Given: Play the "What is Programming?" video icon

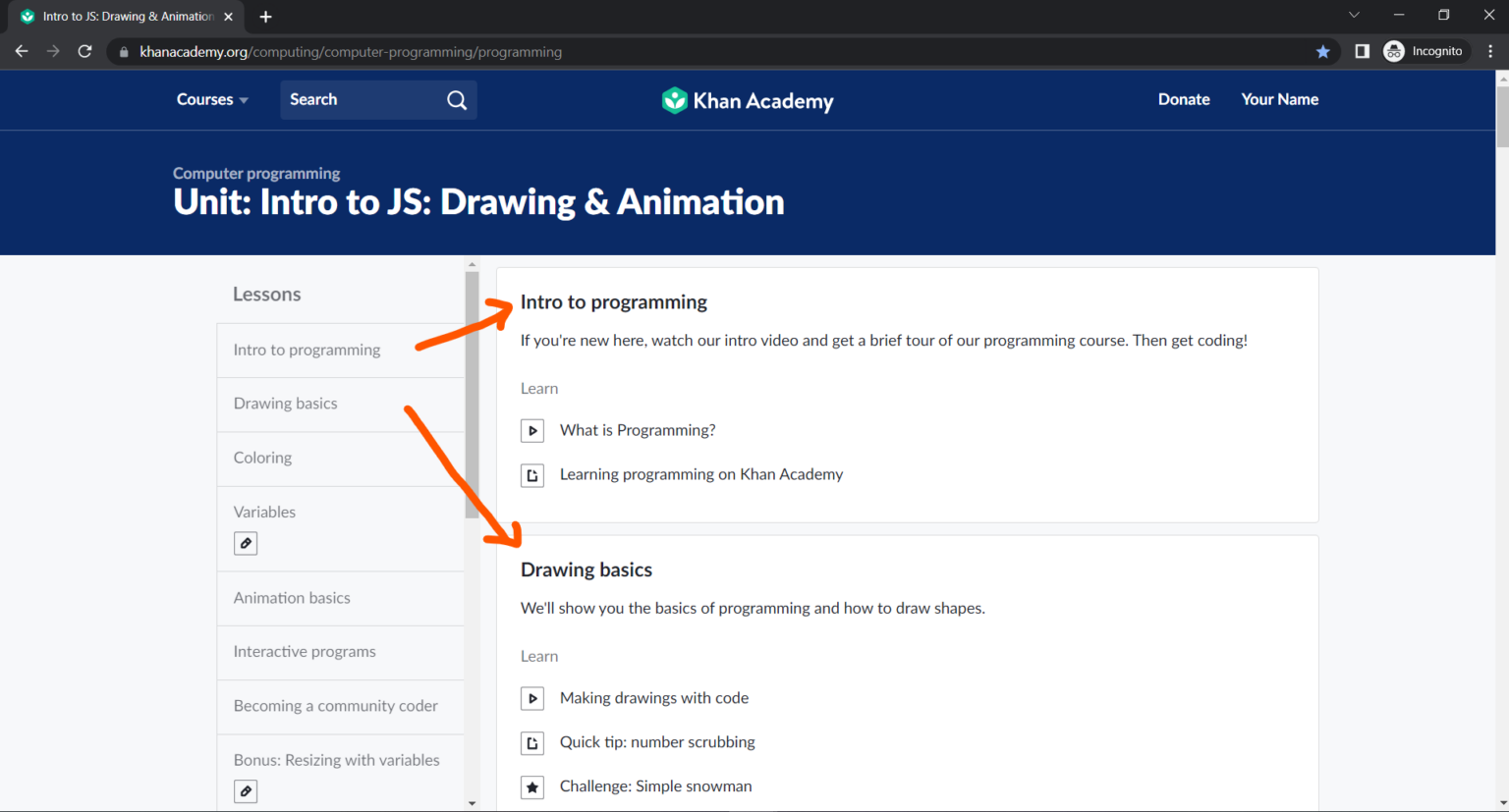Looking at the screenshot, I should point(532,430).
